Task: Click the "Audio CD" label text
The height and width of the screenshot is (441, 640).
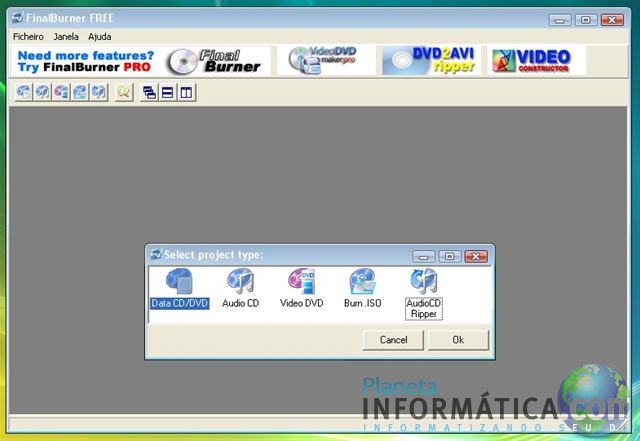Action: click(x=240, y=303)
